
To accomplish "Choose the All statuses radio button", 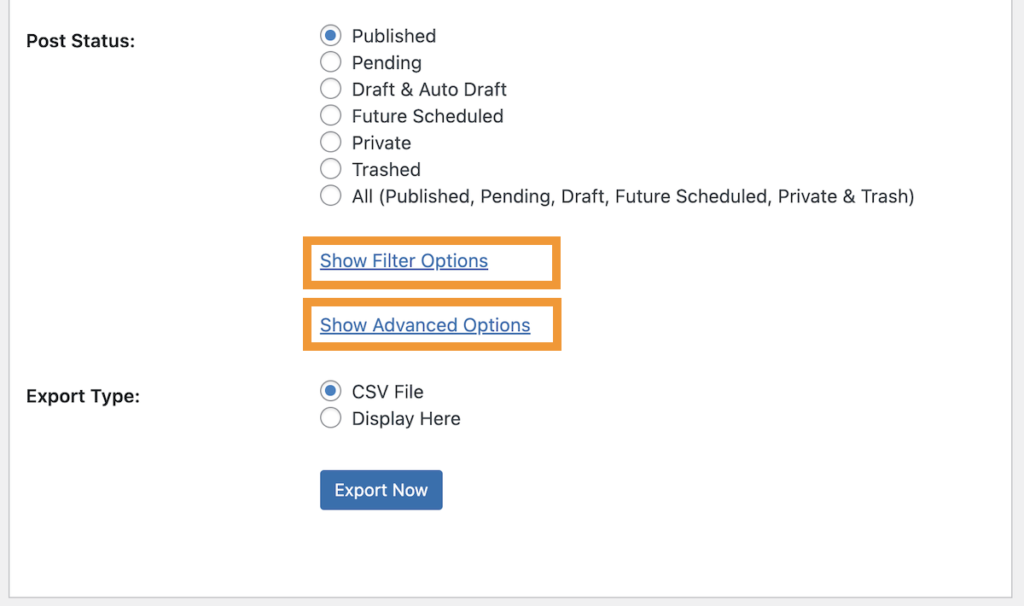I will tap(330, 196).
